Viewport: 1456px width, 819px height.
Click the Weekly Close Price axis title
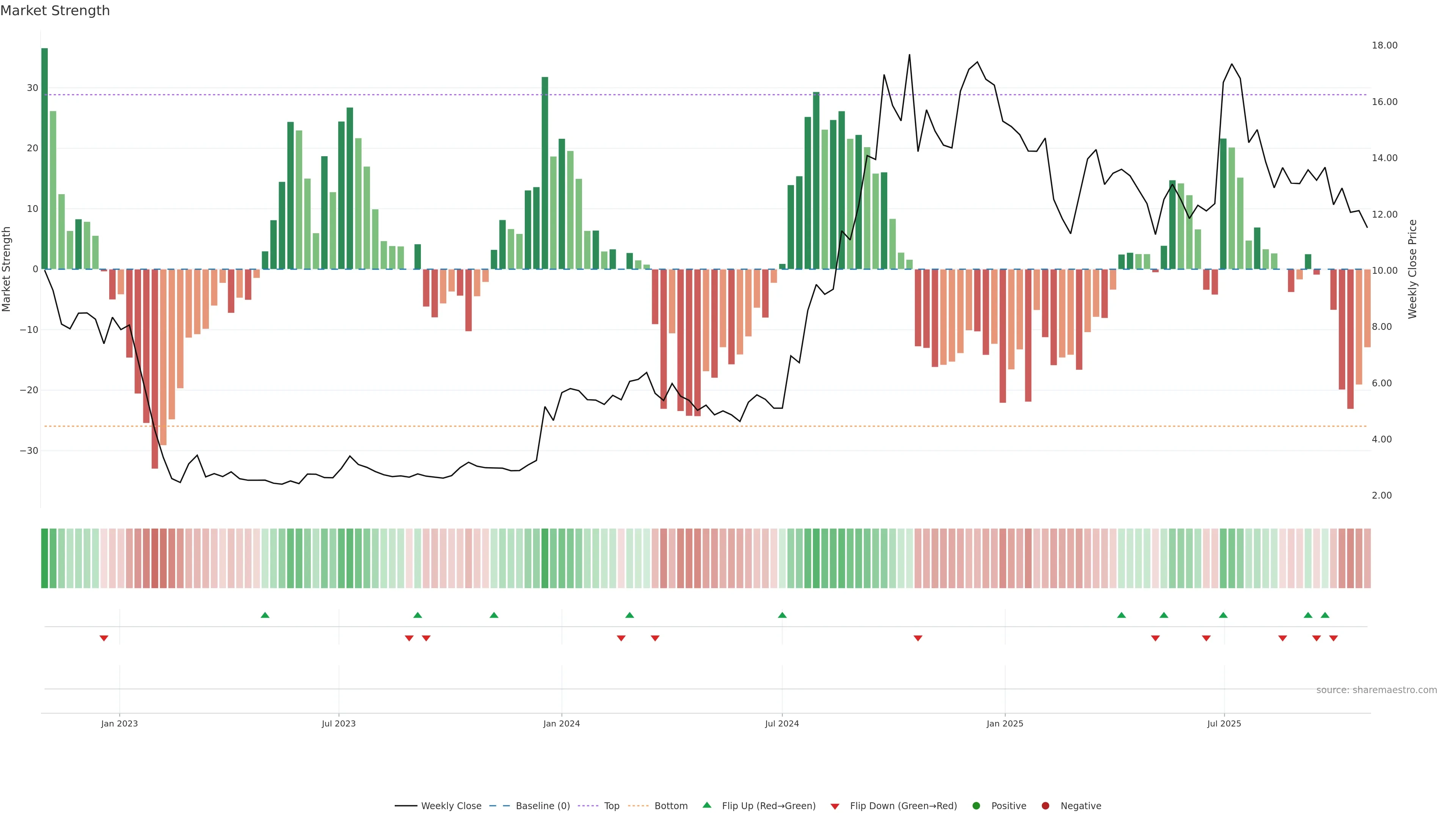pos(1412,269)
